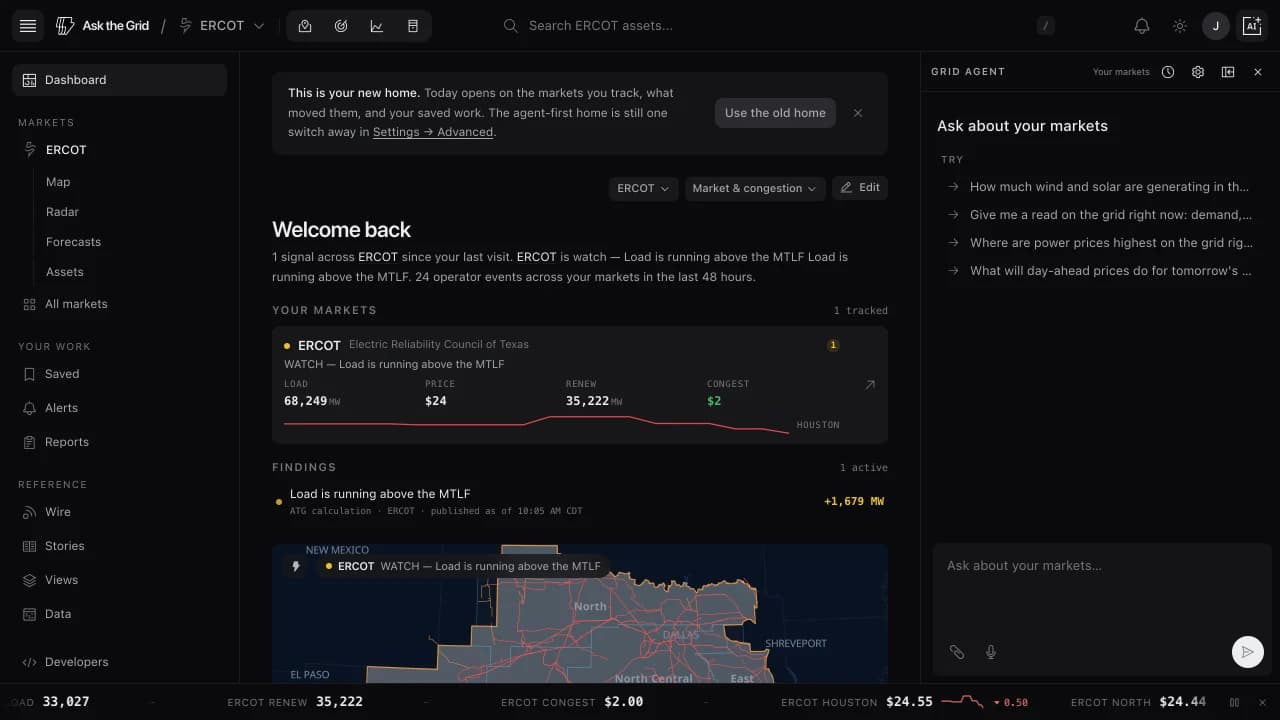Open Grid Agent chat history clock

pos(1168,72)
